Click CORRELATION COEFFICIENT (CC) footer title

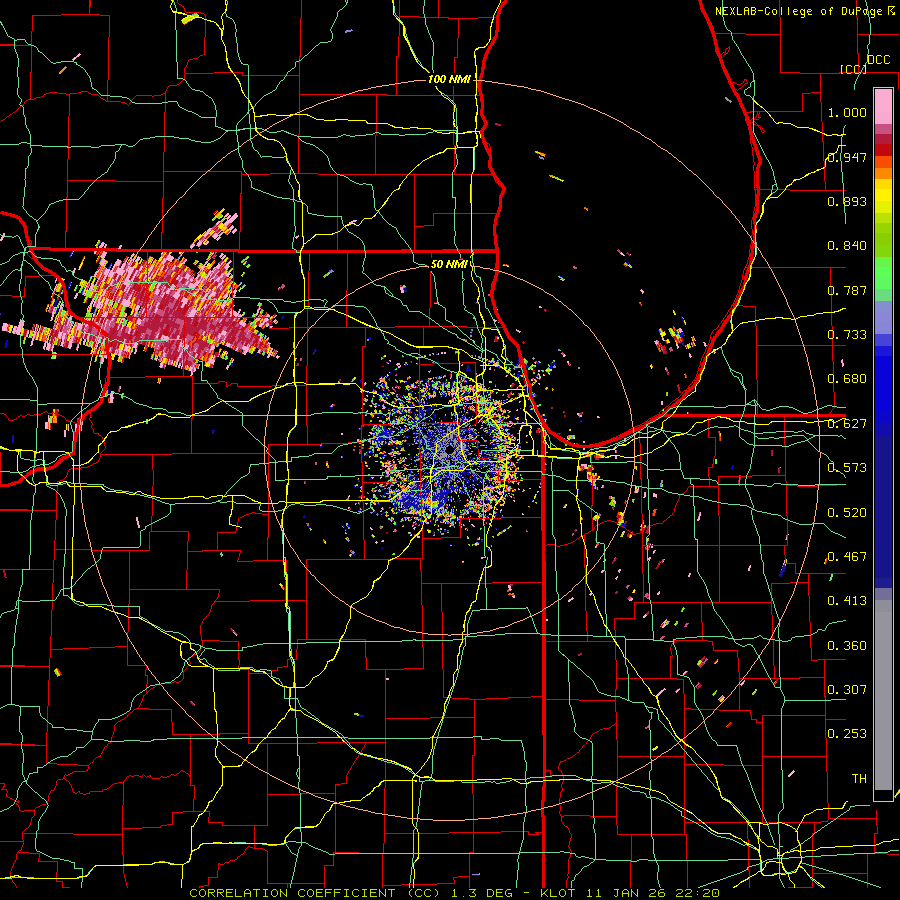pyautogui.click(x=315, y=893)
